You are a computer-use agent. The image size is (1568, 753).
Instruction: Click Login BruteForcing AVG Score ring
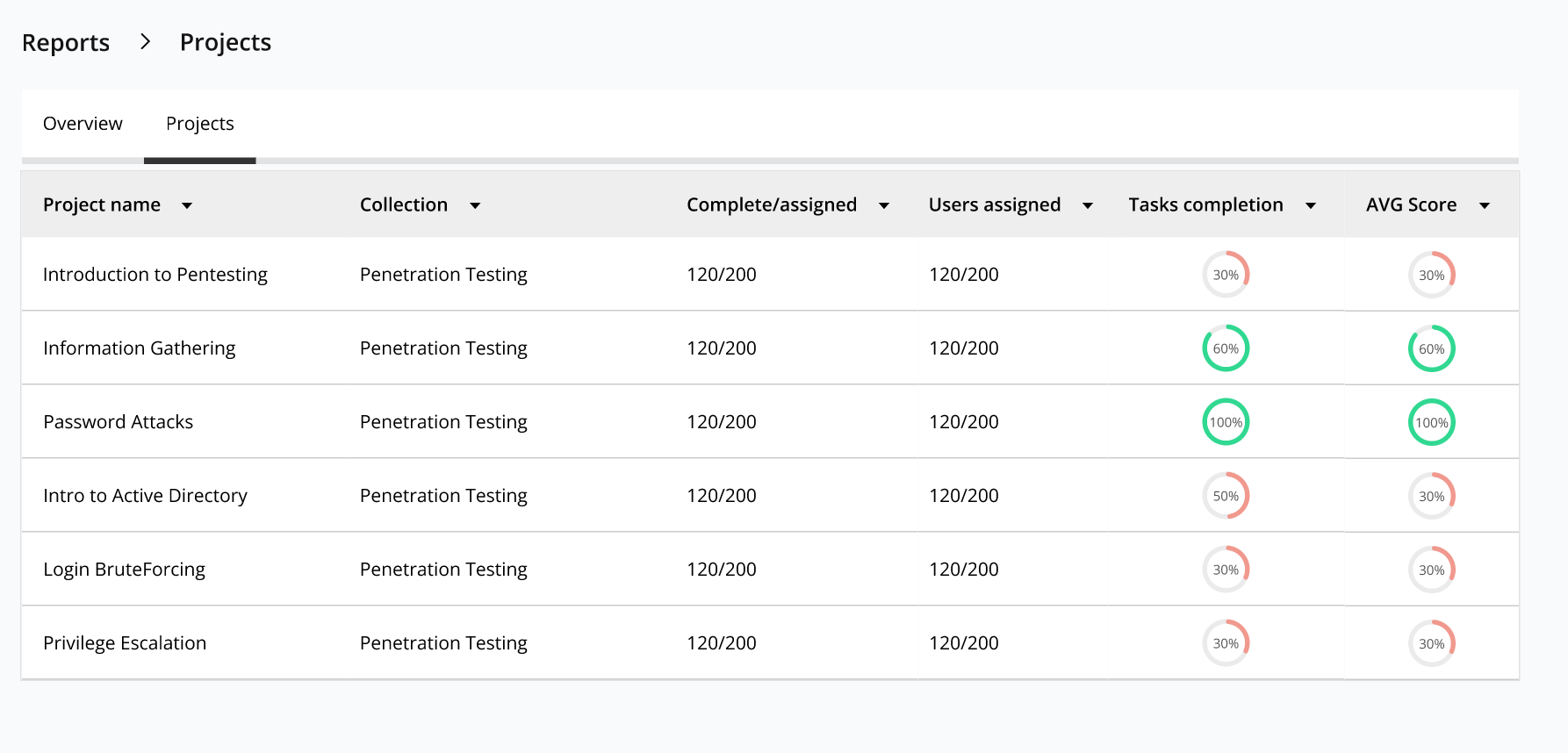click(1432, 570)
